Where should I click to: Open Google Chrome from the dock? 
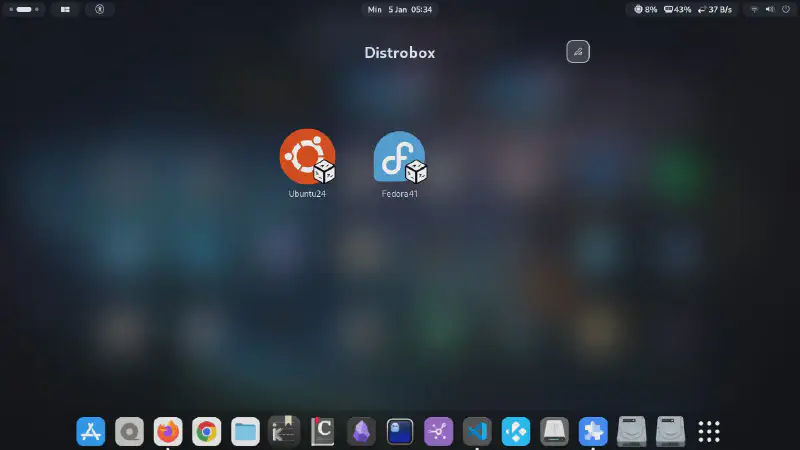(207, 431)
